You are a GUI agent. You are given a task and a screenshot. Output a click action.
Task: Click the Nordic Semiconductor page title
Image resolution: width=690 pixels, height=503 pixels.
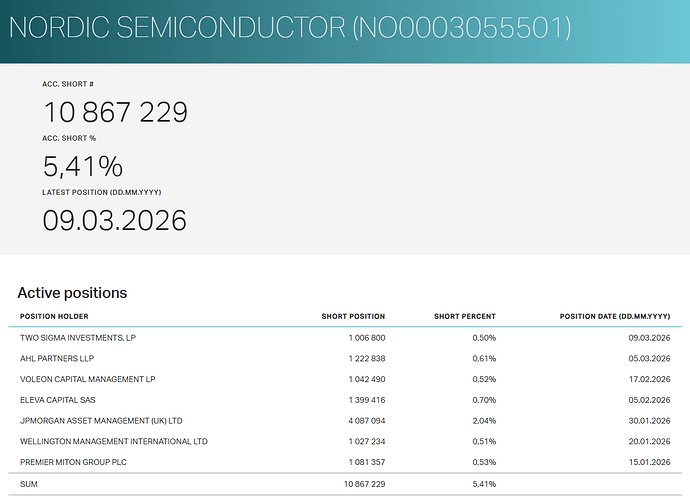pyautogui.click(x=290, y=27)
